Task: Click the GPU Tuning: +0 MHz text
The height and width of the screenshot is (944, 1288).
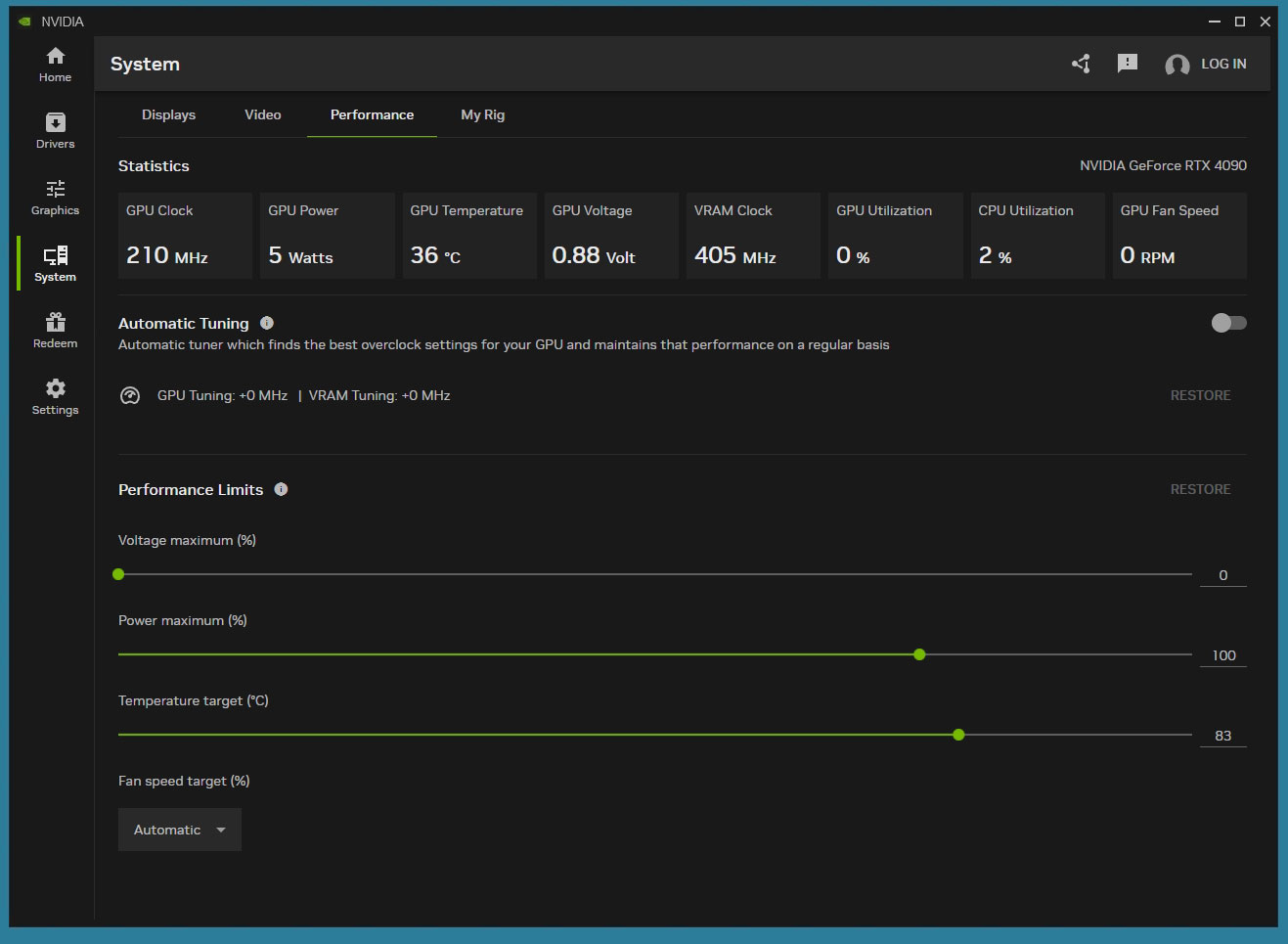Action: tap(222, 395)
